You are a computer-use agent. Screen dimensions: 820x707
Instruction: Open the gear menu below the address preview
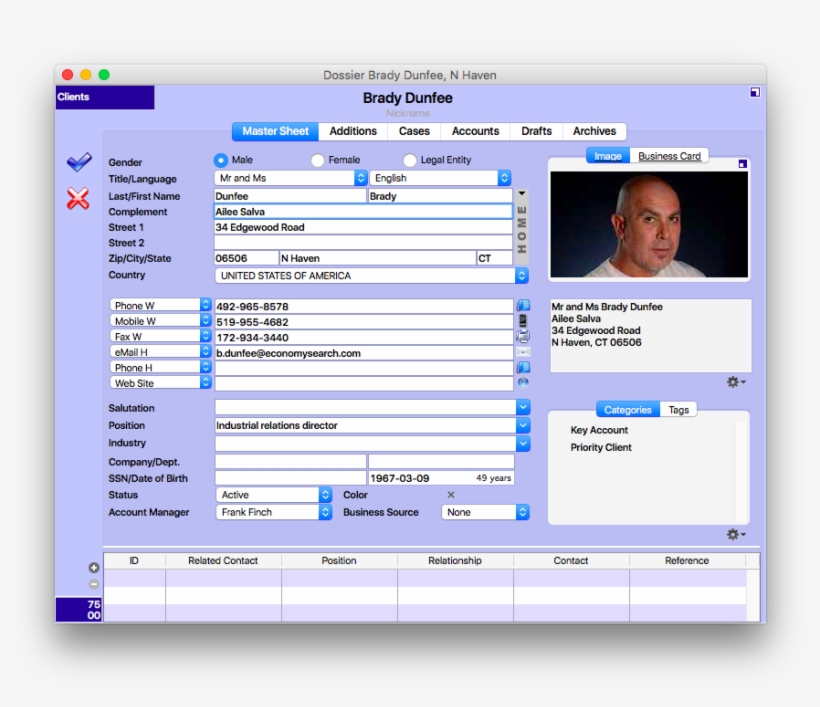[735, 381]
